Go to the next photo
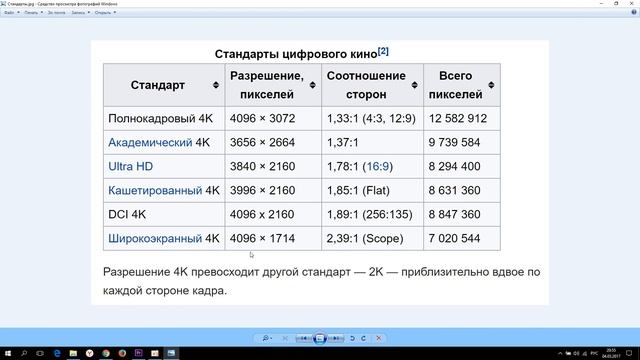 tap(336, 338)
